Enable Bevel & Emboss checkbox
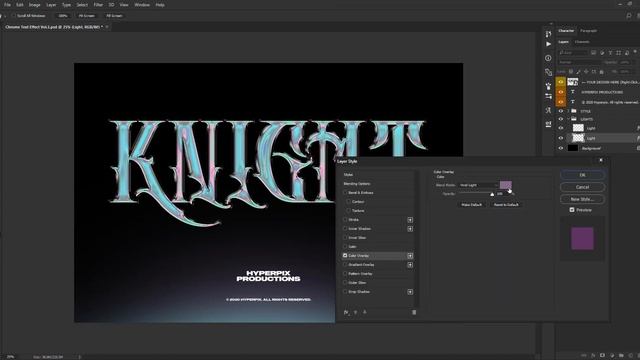 coord(345,193)
